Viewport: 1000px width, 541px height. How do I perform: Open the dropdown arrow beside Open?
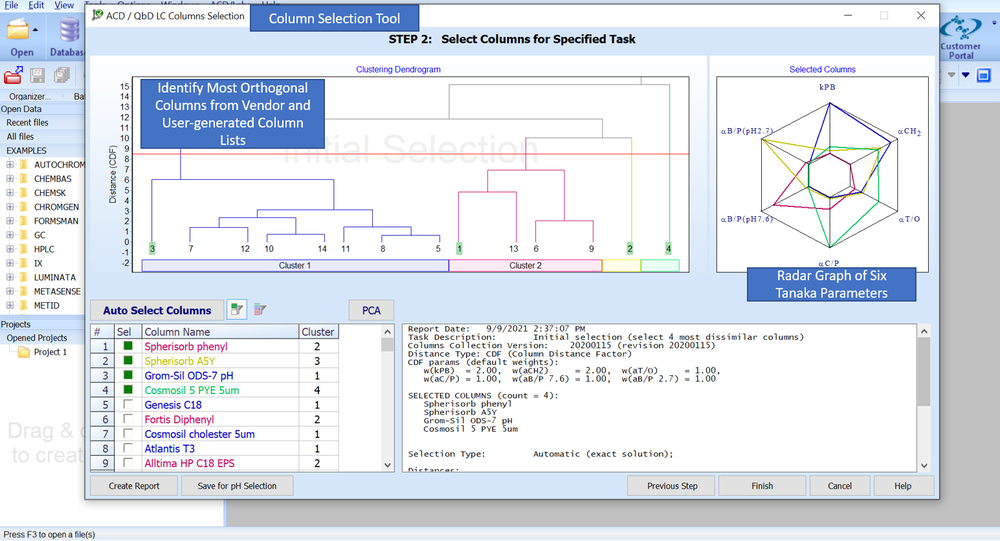[x=36, y=30]
